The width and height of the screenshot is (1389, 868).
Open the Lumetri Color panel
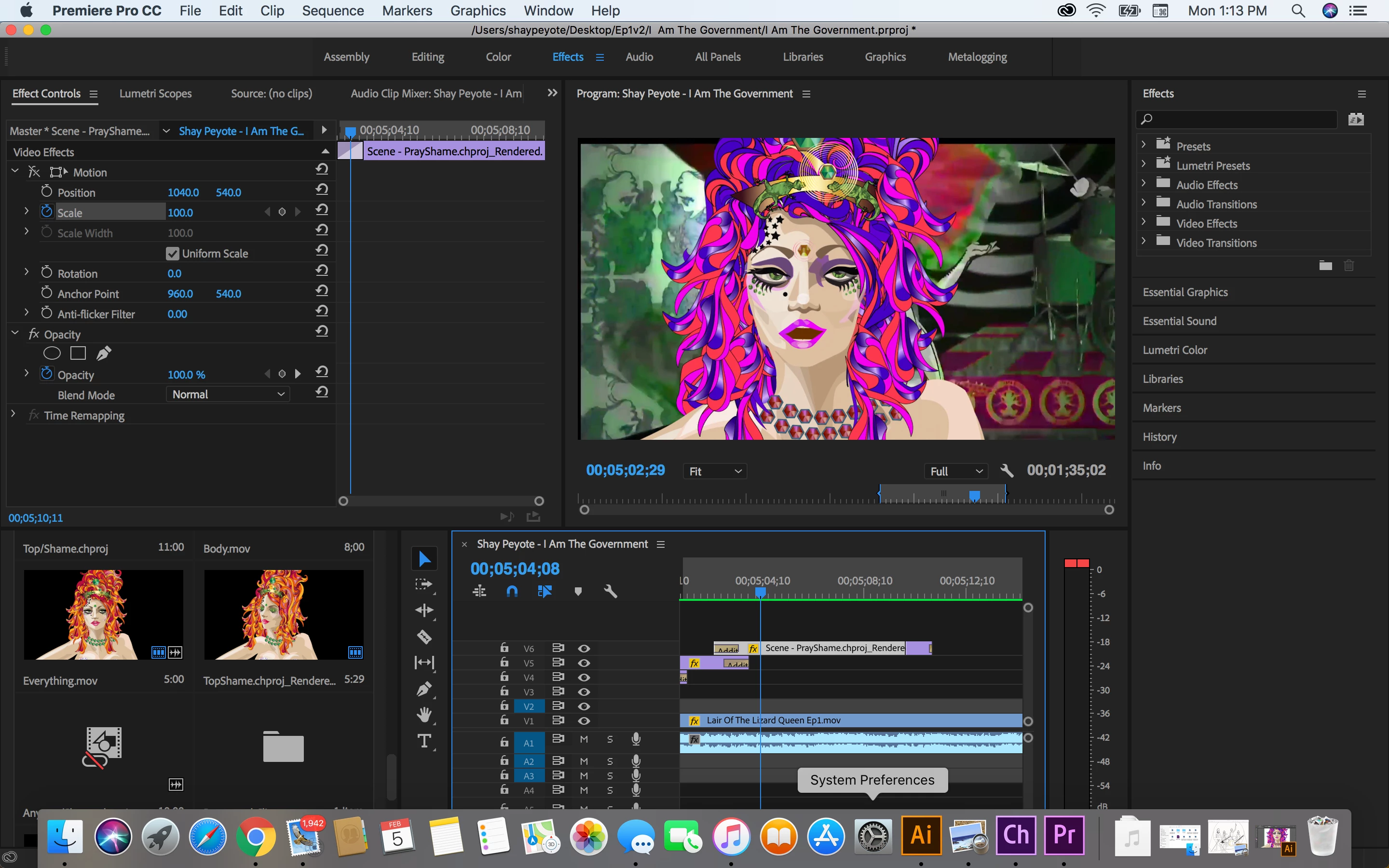(1175, 350)
